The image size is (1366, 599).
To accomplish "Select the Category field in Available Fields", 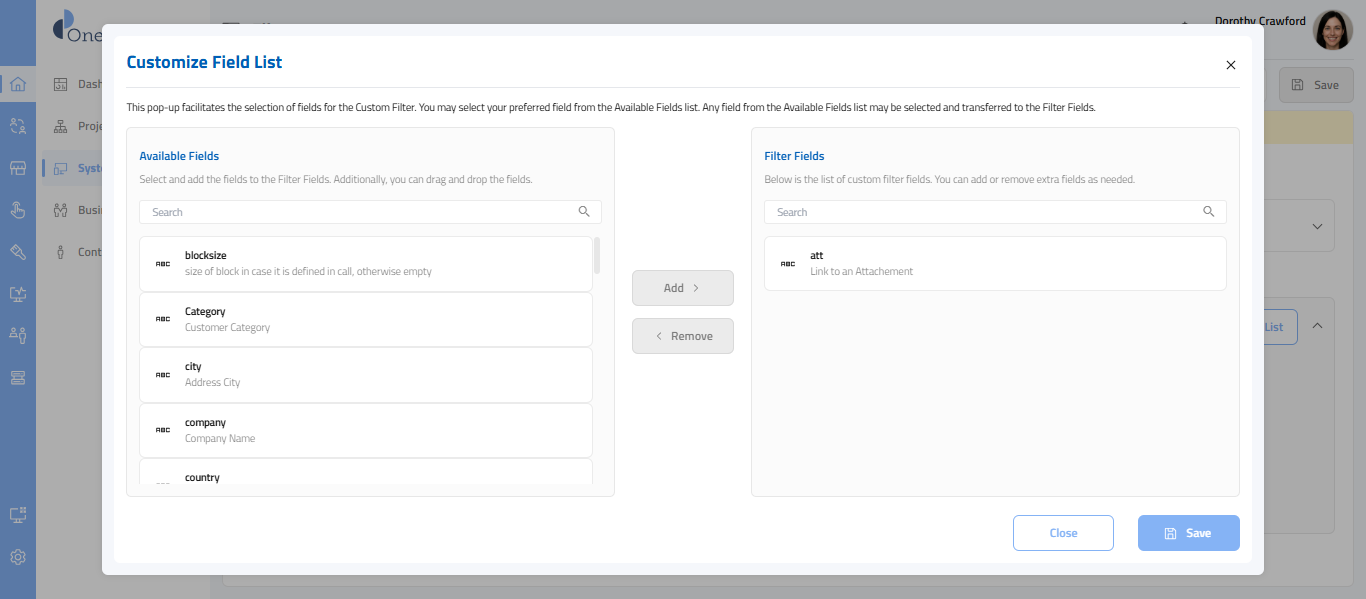I will pos(365,319).
